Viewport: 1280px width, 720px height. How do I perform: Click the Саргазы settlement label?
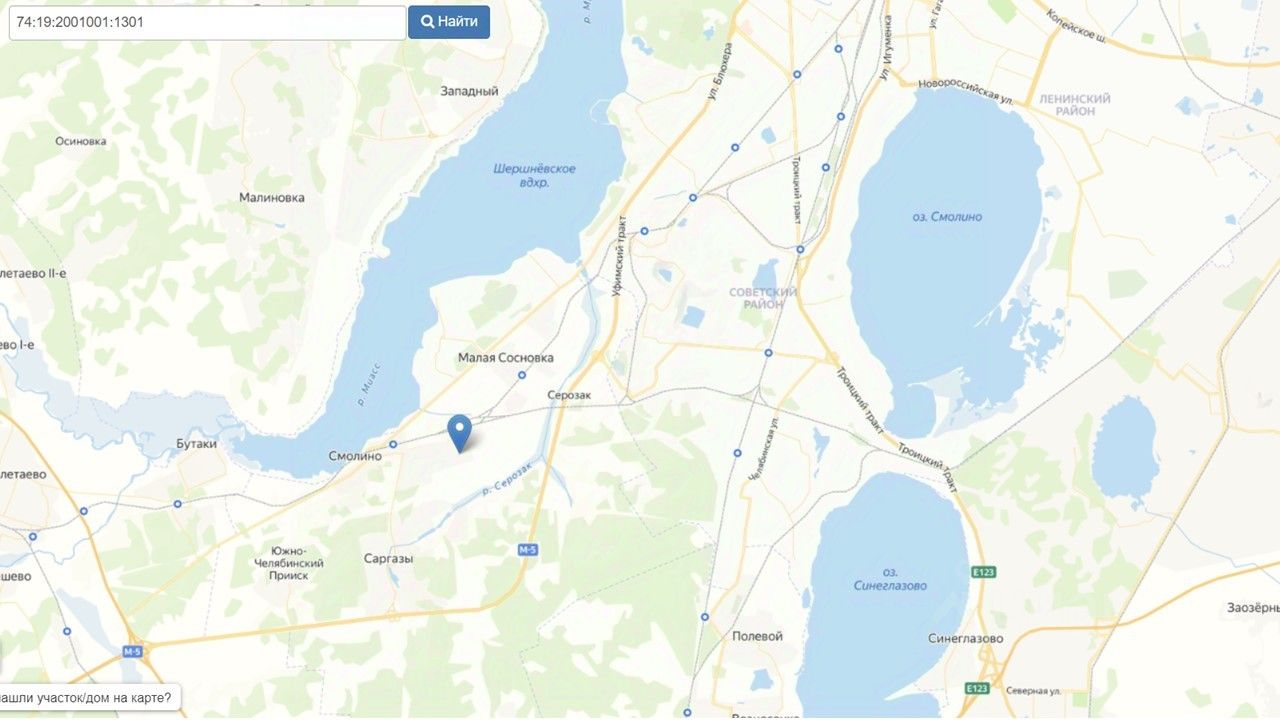click(x=389, y=559)
